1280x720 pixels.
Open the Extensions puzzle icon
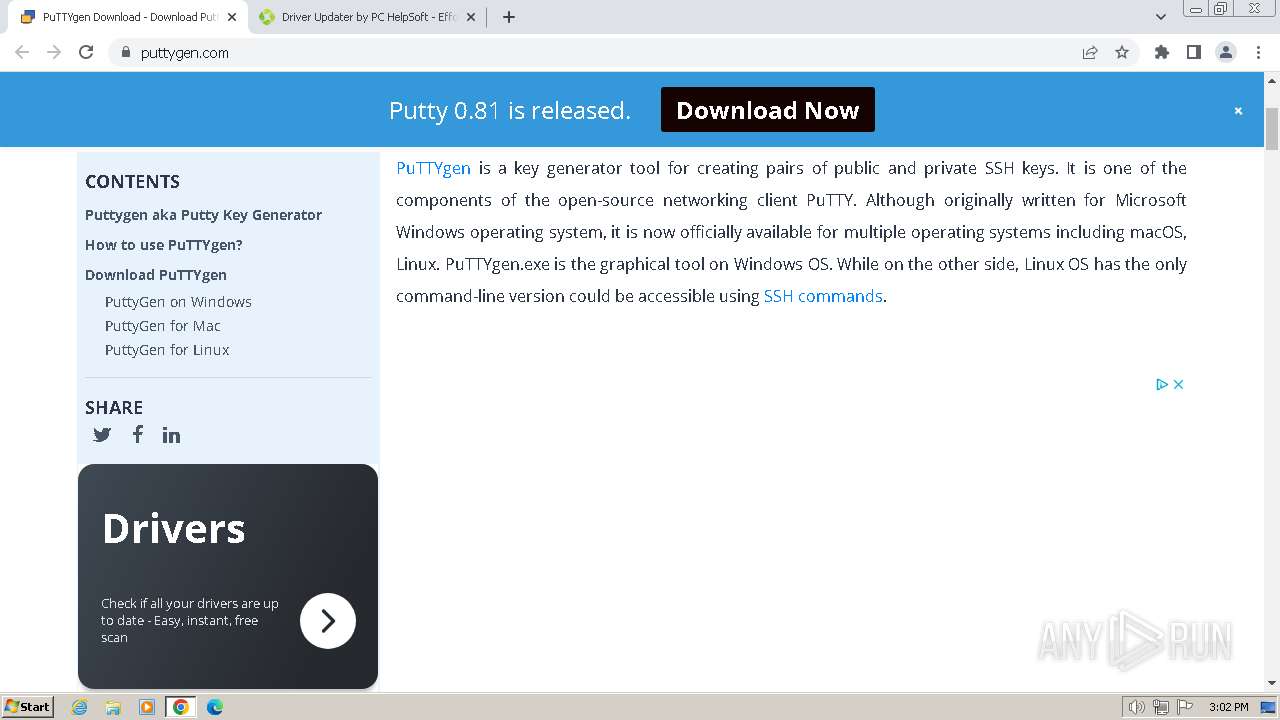[1161, 52]
